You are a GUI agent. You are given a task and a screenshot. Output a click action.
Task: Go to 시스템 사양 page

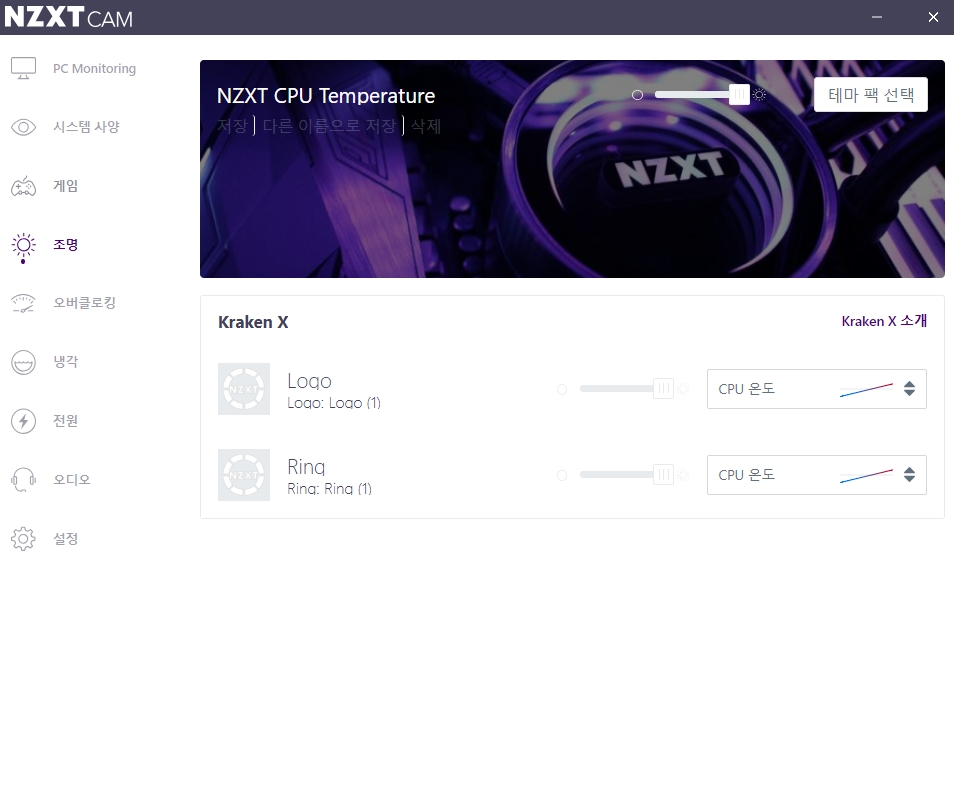pos(86,127)
